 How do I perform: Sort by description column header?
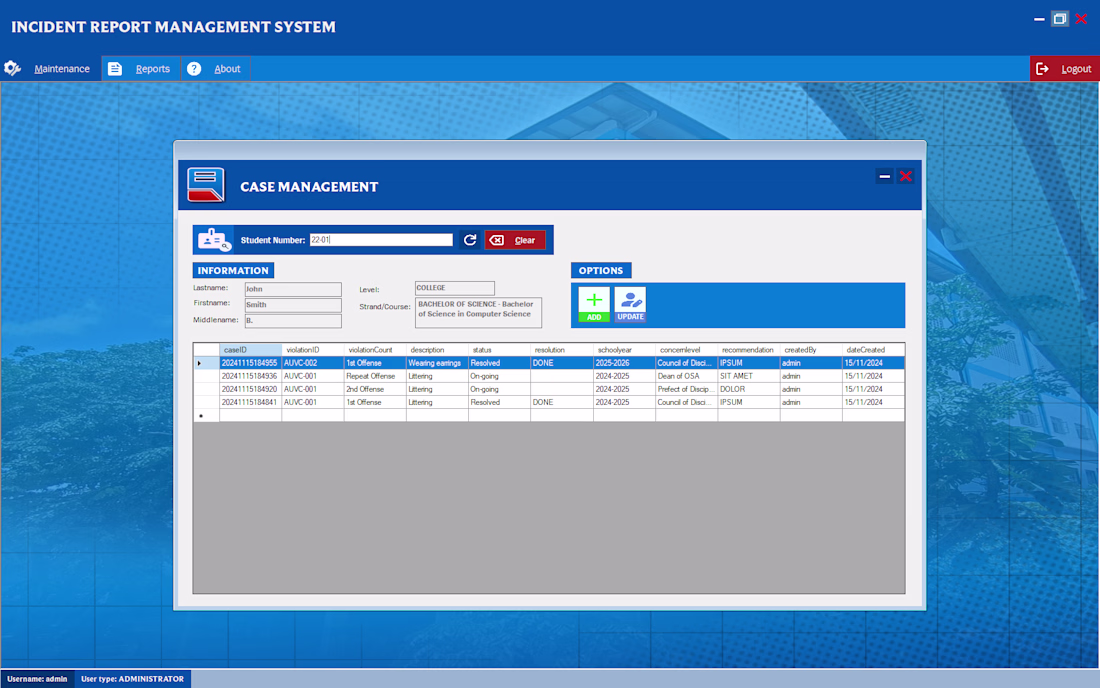(437, 349)
